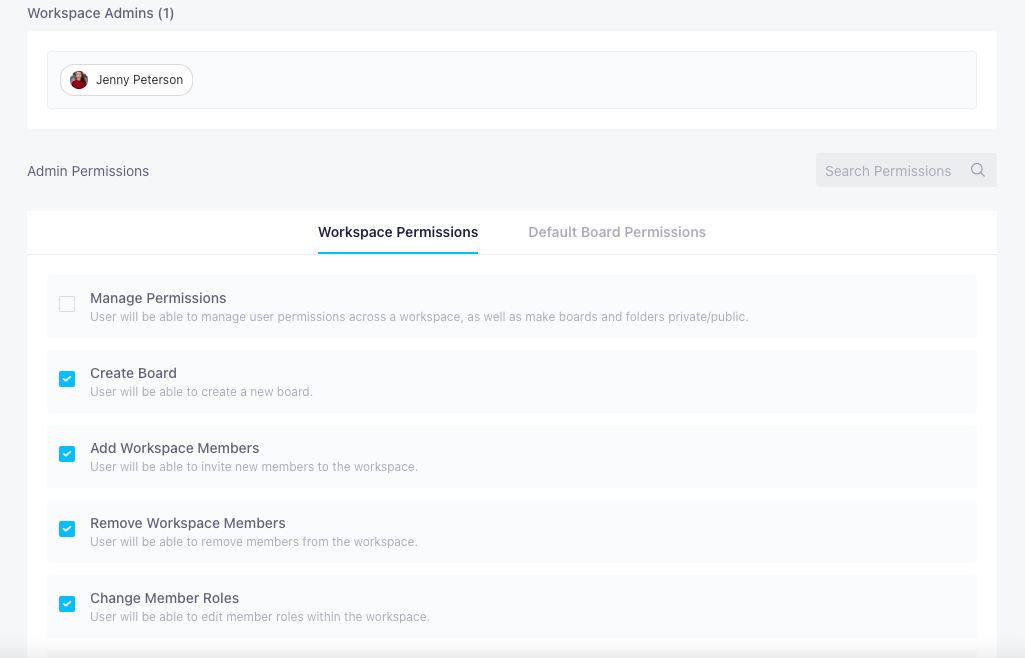The height and width of the screenshot is (658, 1025).
Task: Click the search magnifier icon
Action: [x=977, y=170]
